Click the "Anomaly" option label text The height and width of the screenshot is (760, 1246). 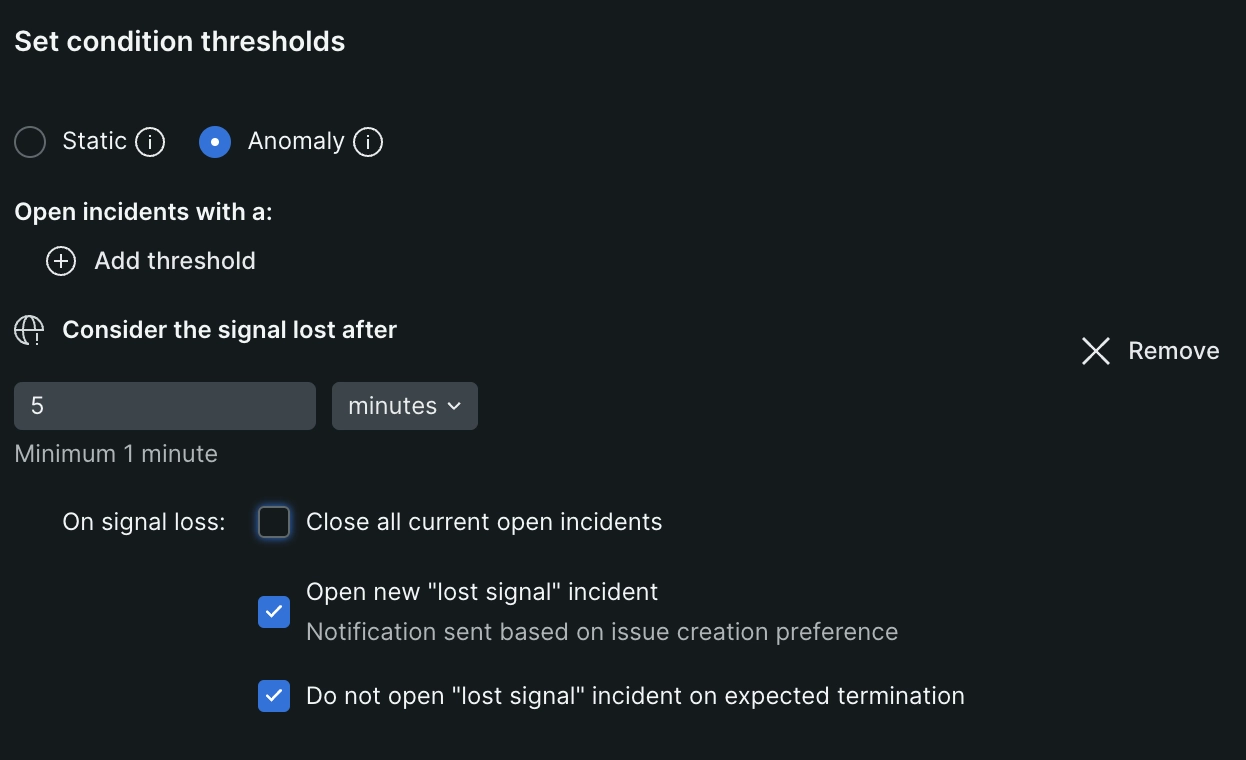pyautogui.click(x=296, y=141)
